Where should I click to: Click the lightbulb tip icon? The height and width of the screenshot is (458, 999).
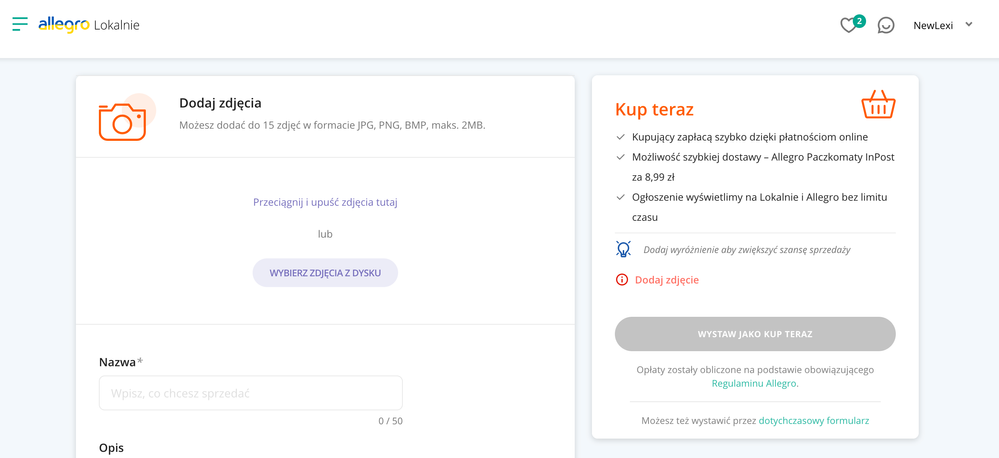[623, 249]
